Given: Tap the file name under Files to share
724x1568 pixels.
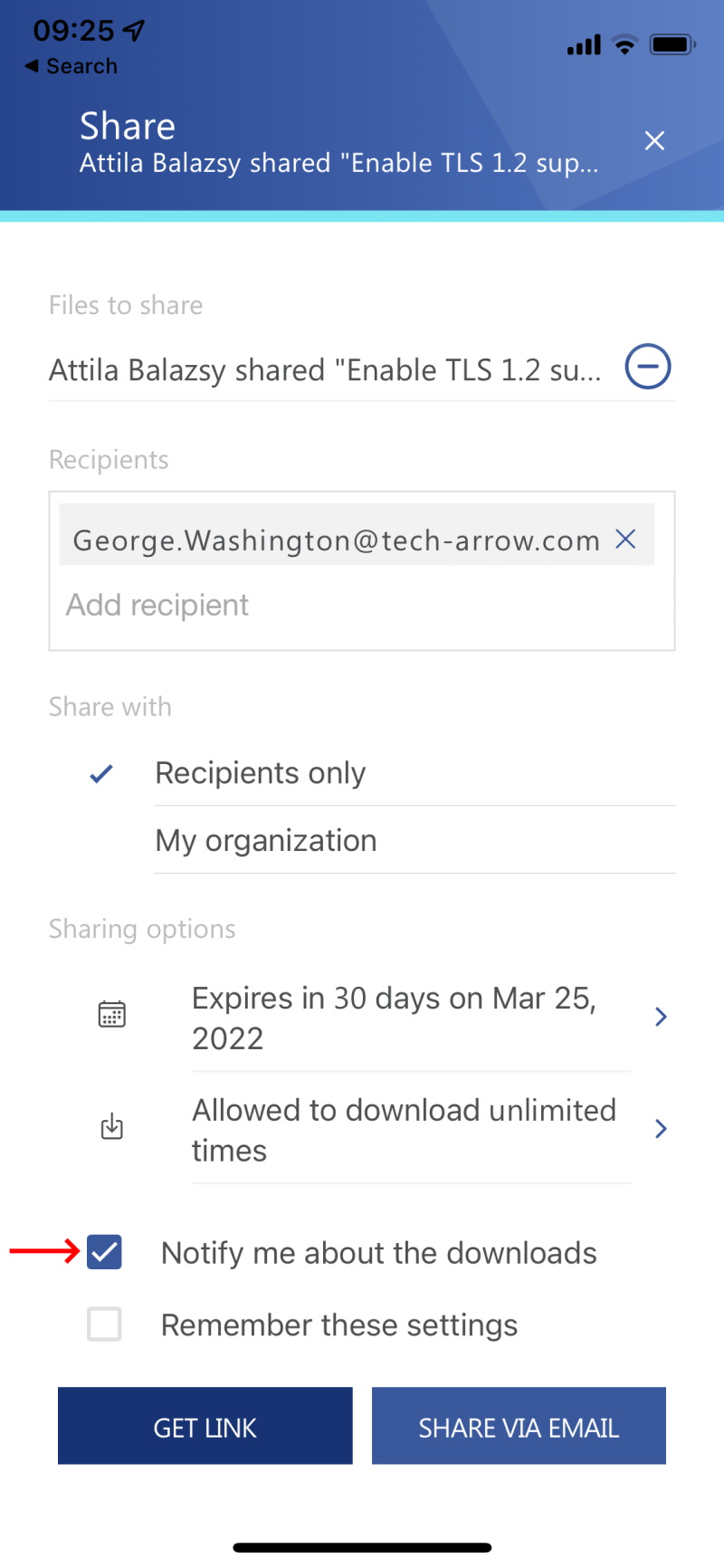Looking at the screenshot, I should [x=325, y=369].
